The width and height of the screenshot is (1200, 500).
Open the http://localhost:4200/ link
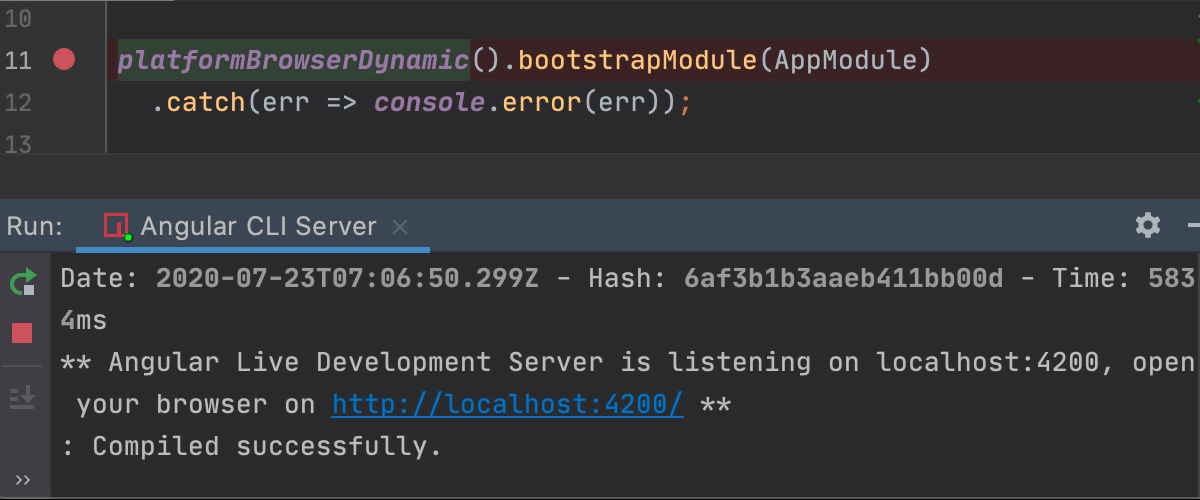507,405
